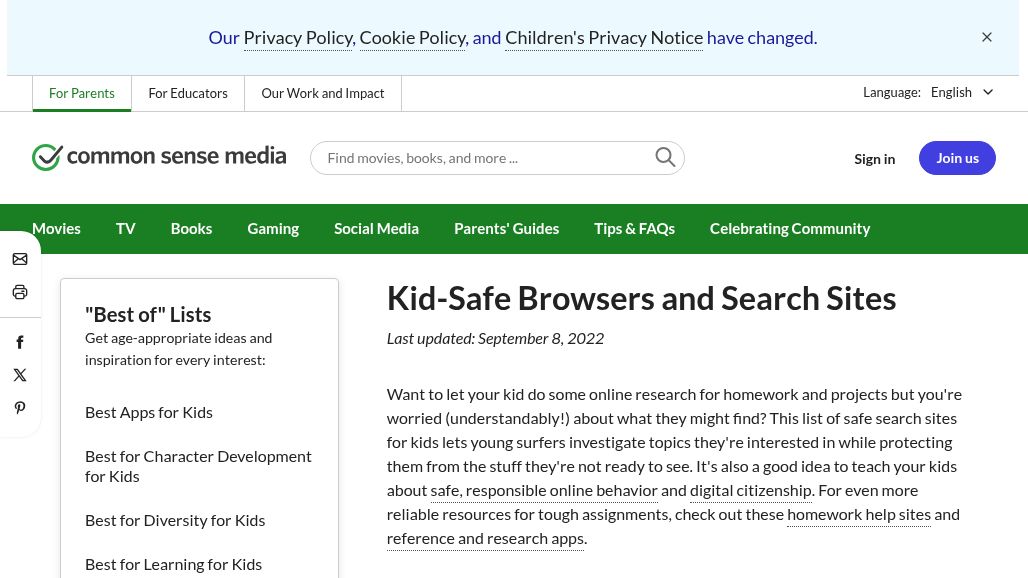
Task: Click the print page icon
Action: point(20,292)
